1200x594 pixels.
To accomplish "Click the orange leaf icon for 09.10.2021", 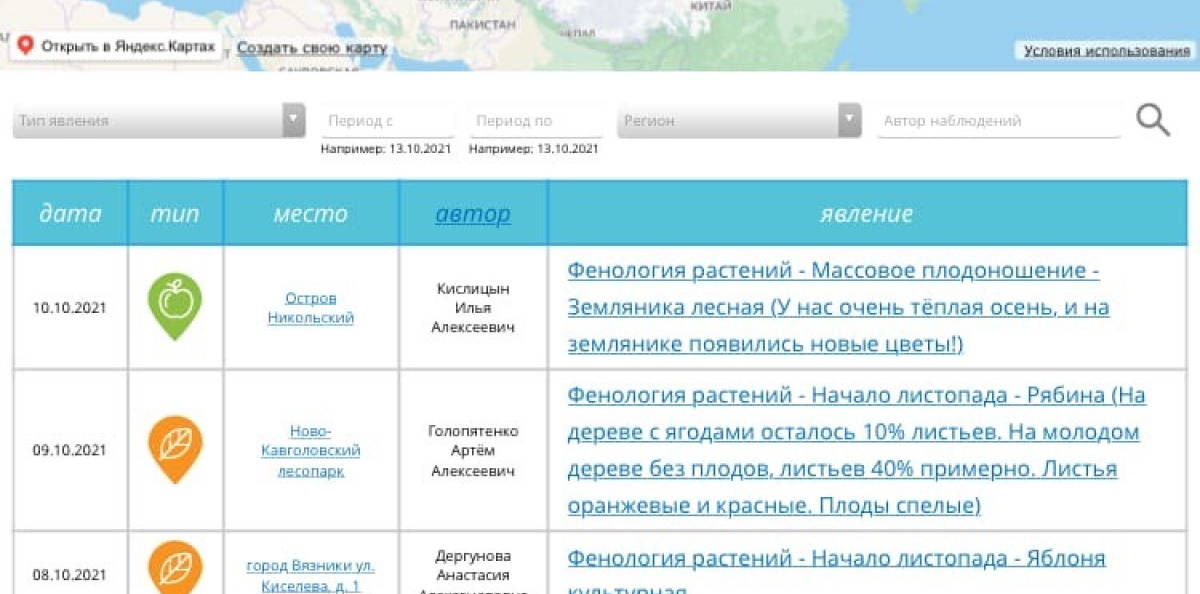I will click(175, 450).
